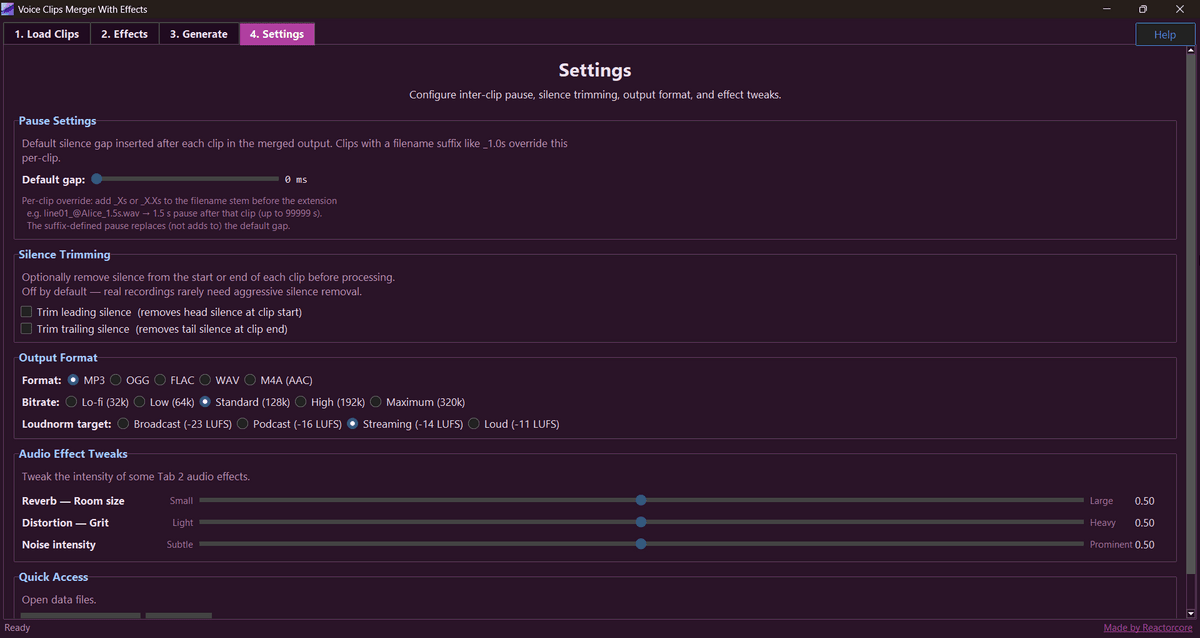The image size is (1200, 638).
Task: Select M4A (AAC) output format
Action: 251,380
